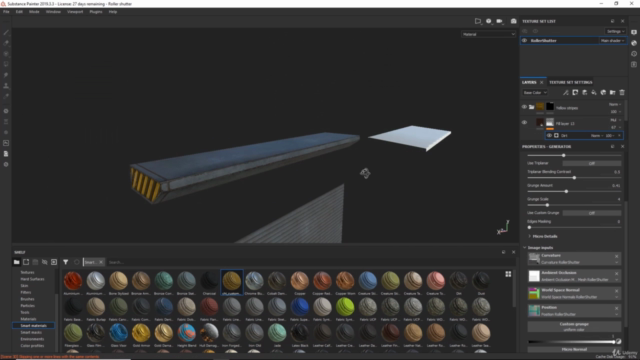Open the camera selection icon in viewport
640x360 pixels.
[500, 21]
